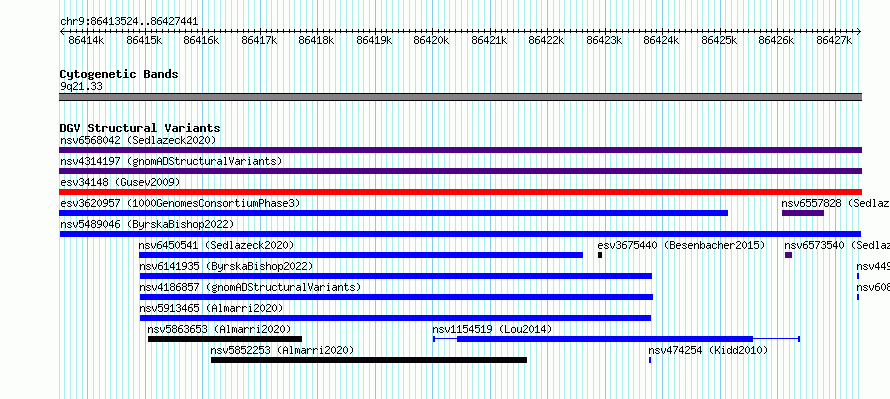Open esv3675440 (Besenbacher2015) label
The width and height of the screenshot is (890, 399).
pos(681,245)
